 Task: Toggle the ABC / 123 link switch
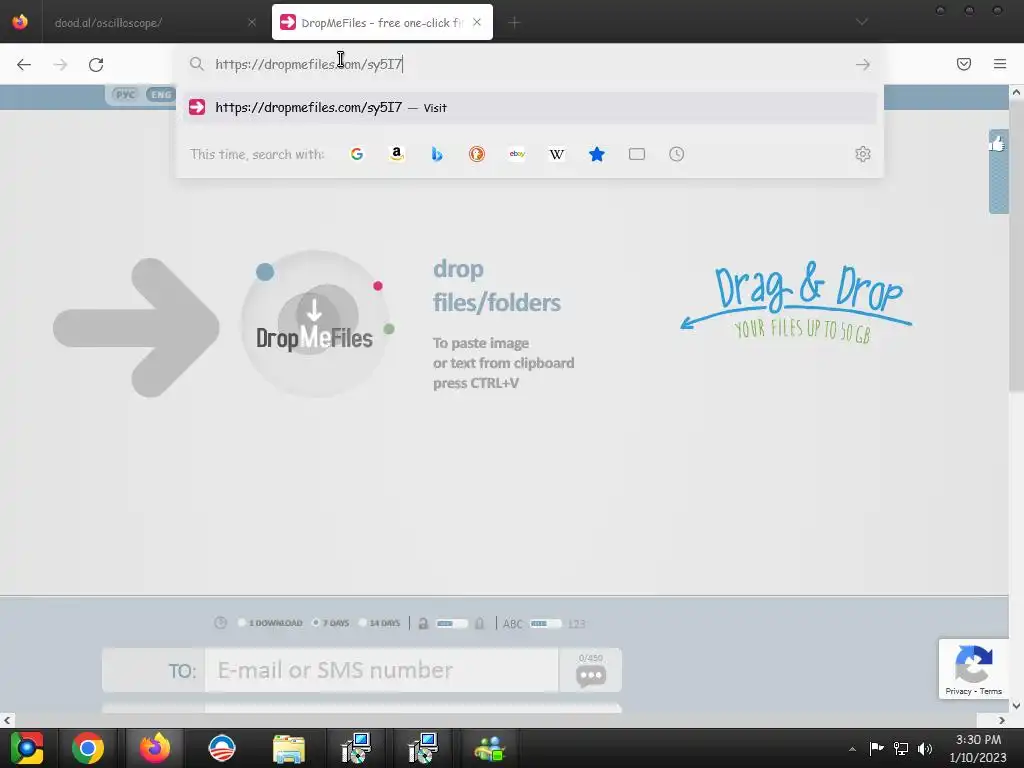[545, 624]
